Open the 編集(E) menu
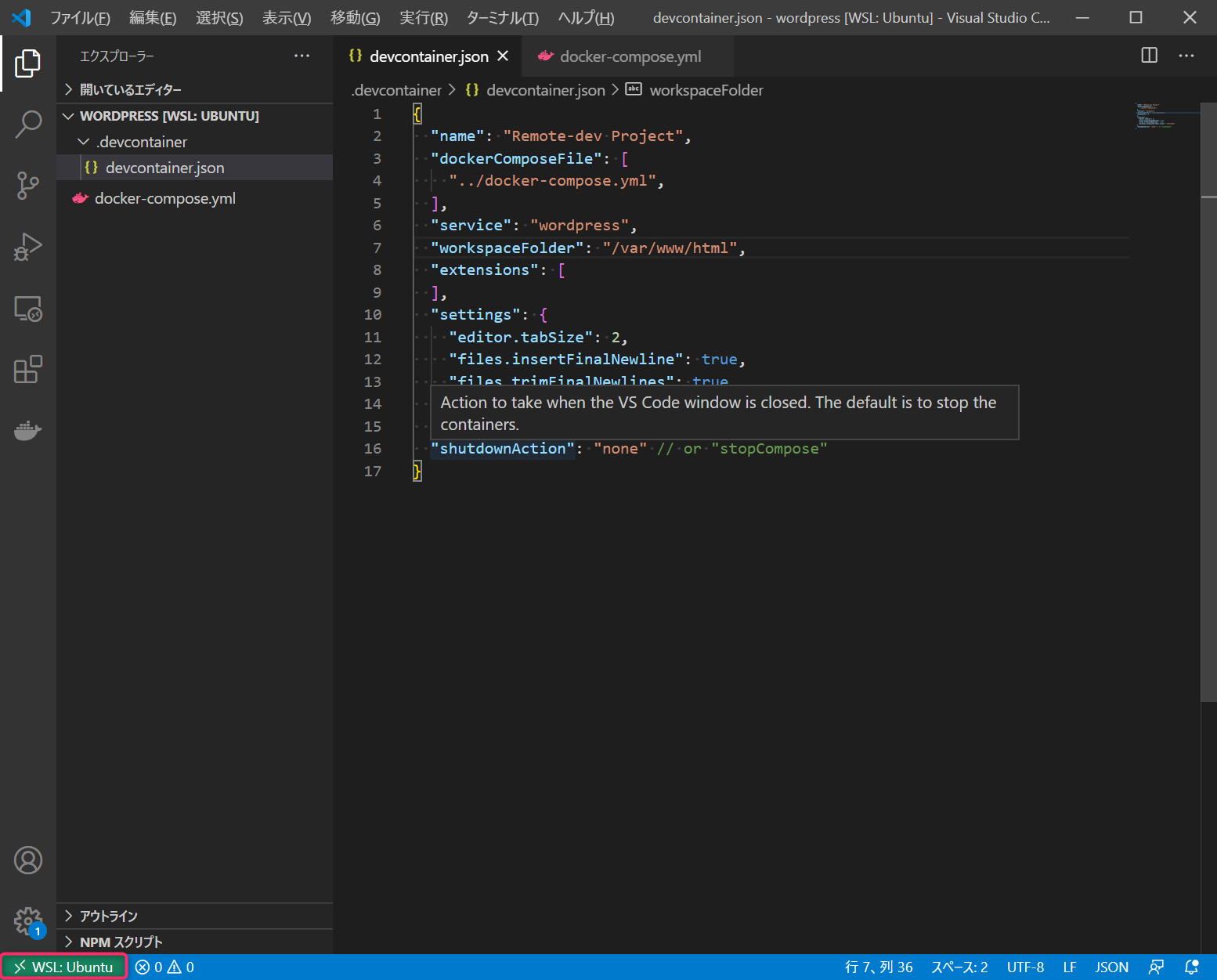Image resolution: width=1217 pixels, height=980 pixels. click(x=153, y=18)
